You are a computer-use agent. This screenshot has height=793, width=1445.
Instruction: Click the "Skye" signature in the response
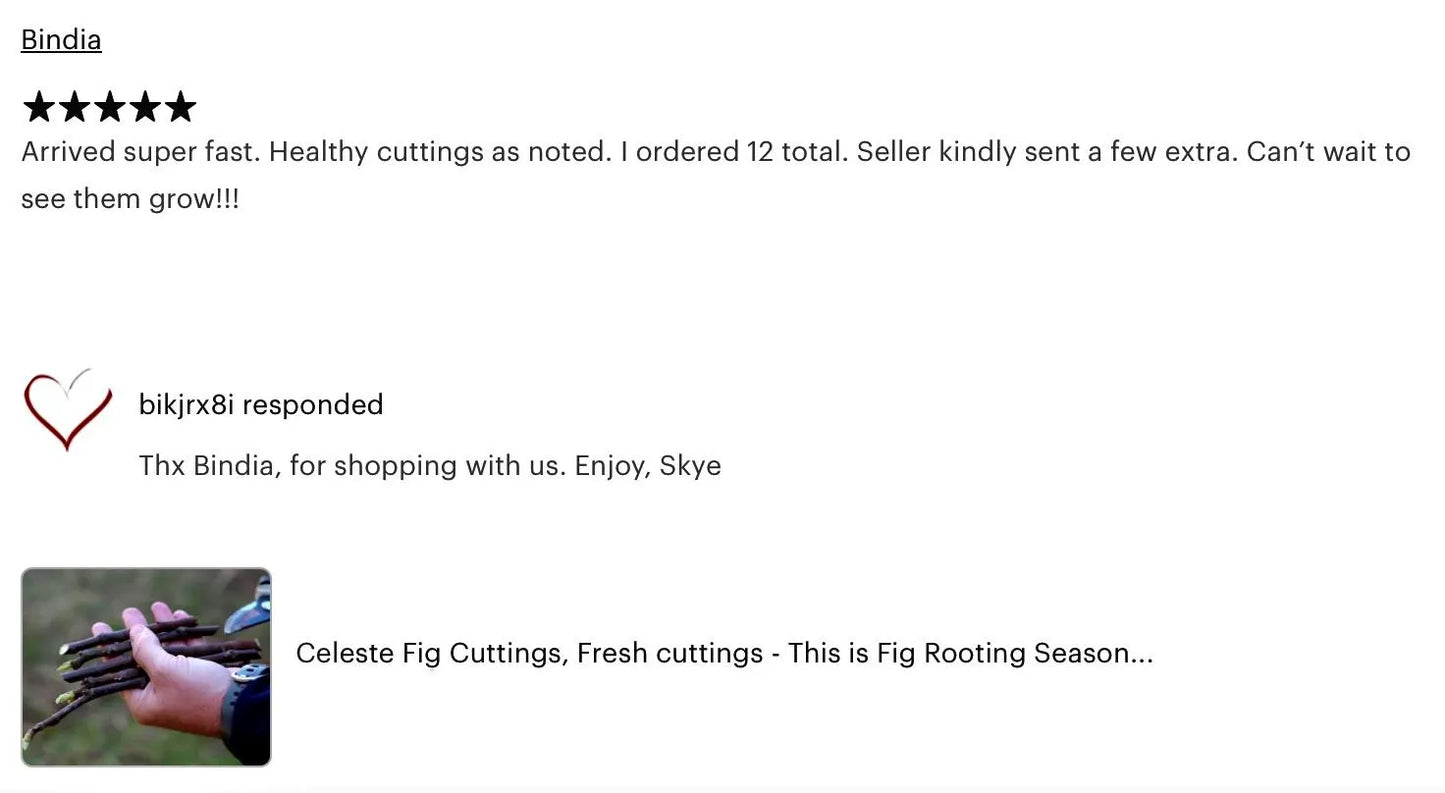tap(690, 465)
